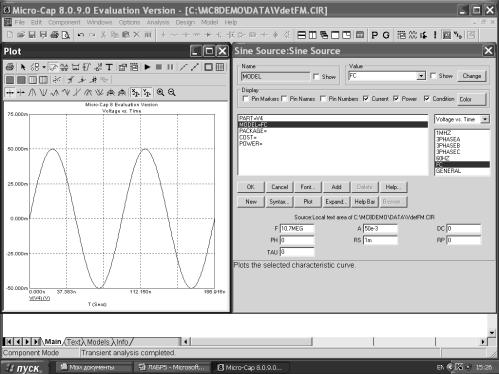Click the undo icon in main toolbar

coord(80,35)
